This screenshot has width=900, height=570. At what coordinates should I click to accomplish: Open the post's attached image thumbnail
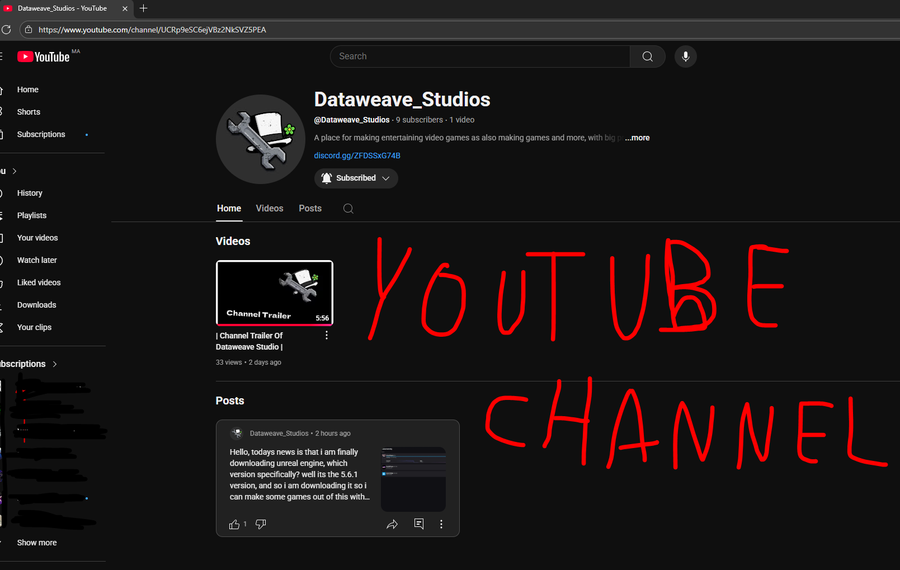tap(413, 479)
